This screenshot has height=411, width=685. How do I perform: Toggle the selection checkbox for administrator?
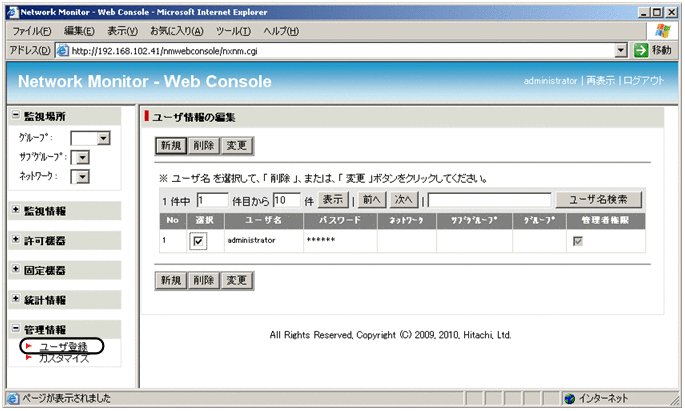tap(198, 241)
